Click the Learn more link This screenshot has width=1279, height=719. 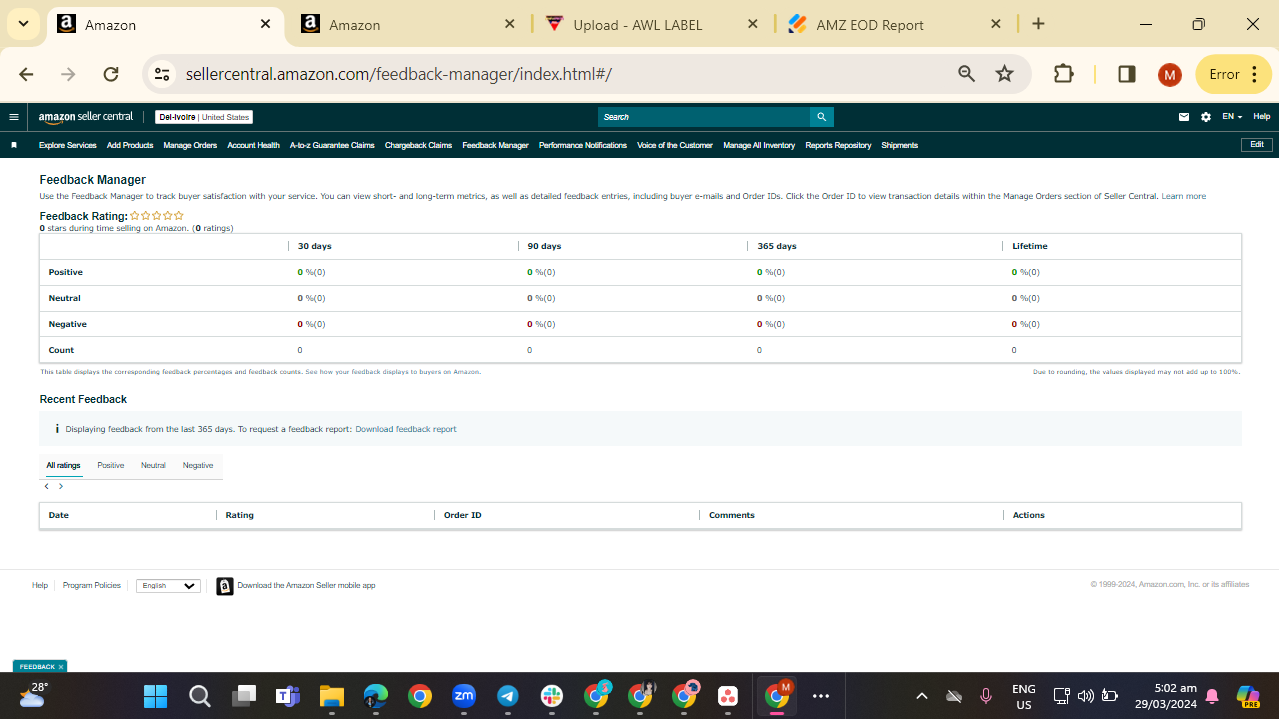point(1183,196)
